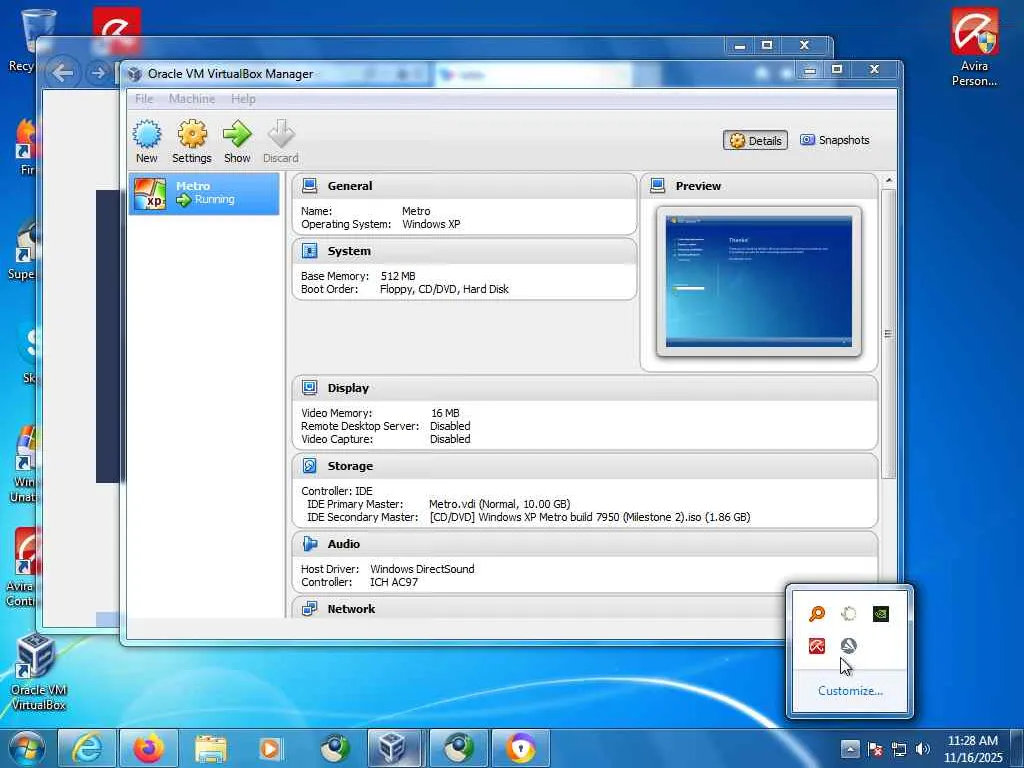Click the Oracle VM VirtualBox desktop shortcut
The height and width of the screenshot is (768, 1024).
pos(38,671)
